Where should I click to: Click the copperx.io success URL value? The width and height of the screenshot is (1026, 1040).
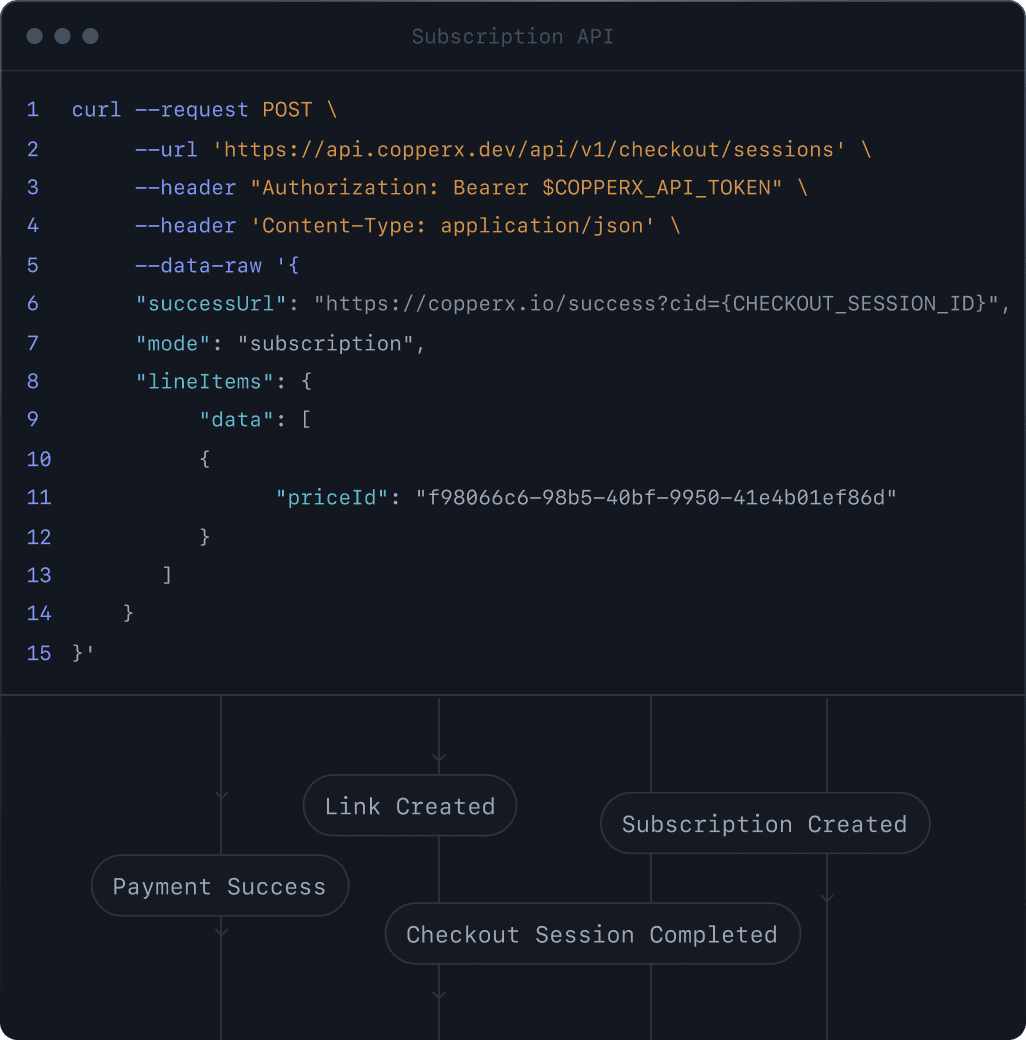[657, 304]
